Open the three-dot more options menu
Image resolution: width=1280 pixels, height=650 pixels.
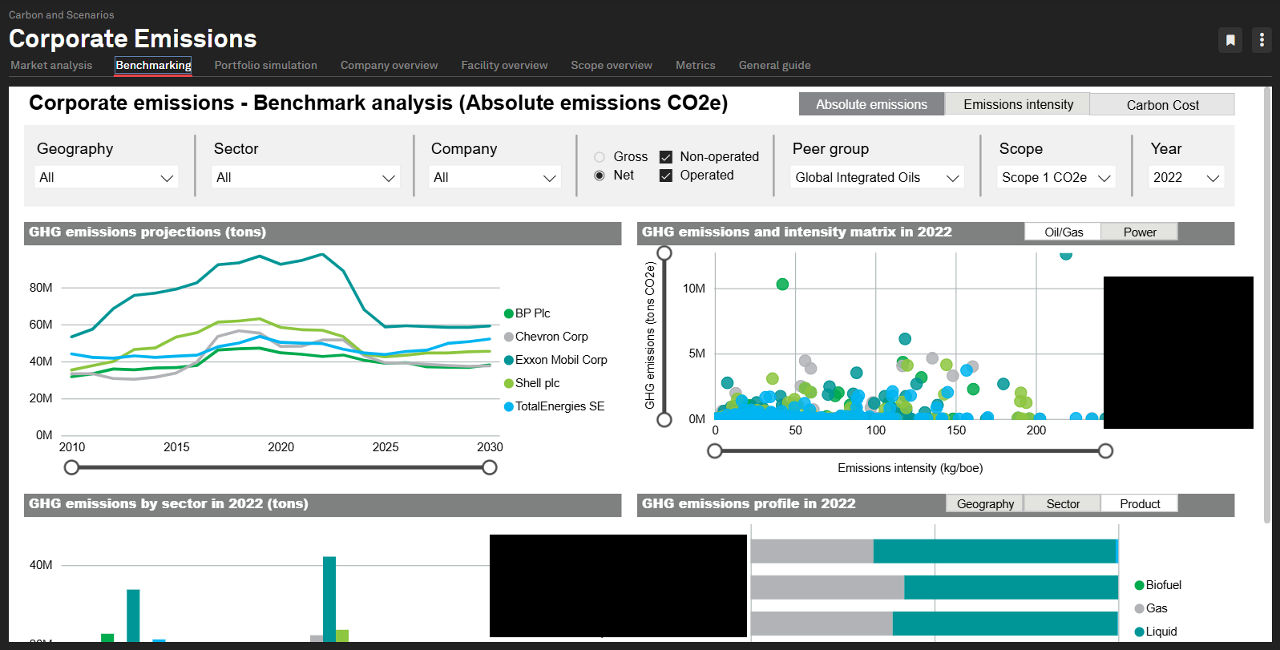click(1261, 40)
